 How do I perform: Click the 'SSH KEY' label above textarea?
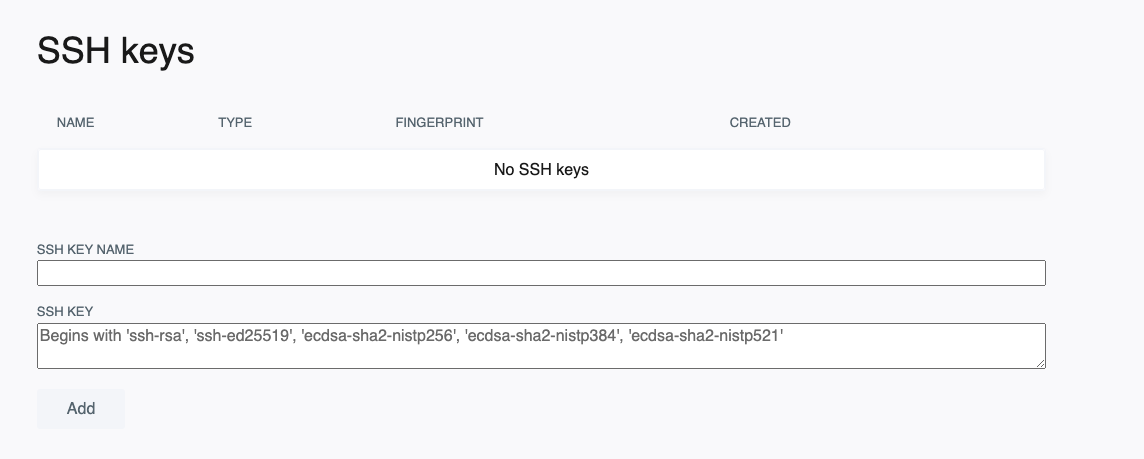pyautogui.click(x=65, y=311)
